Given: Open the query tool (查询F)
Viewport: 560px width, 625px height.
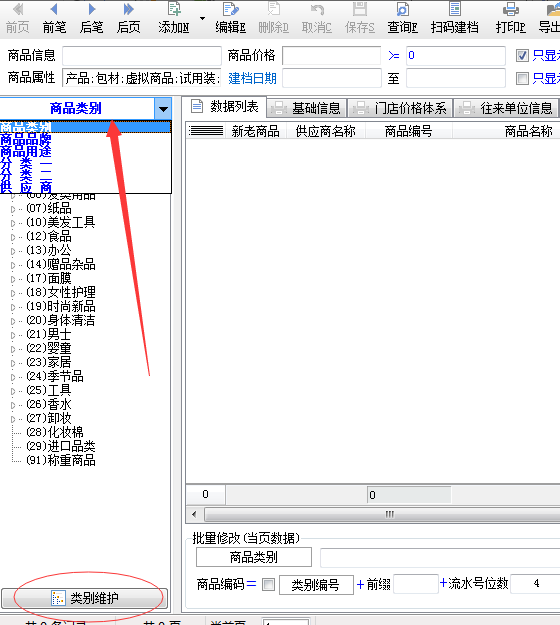Looking at the screenshot, I should point(403,18).
